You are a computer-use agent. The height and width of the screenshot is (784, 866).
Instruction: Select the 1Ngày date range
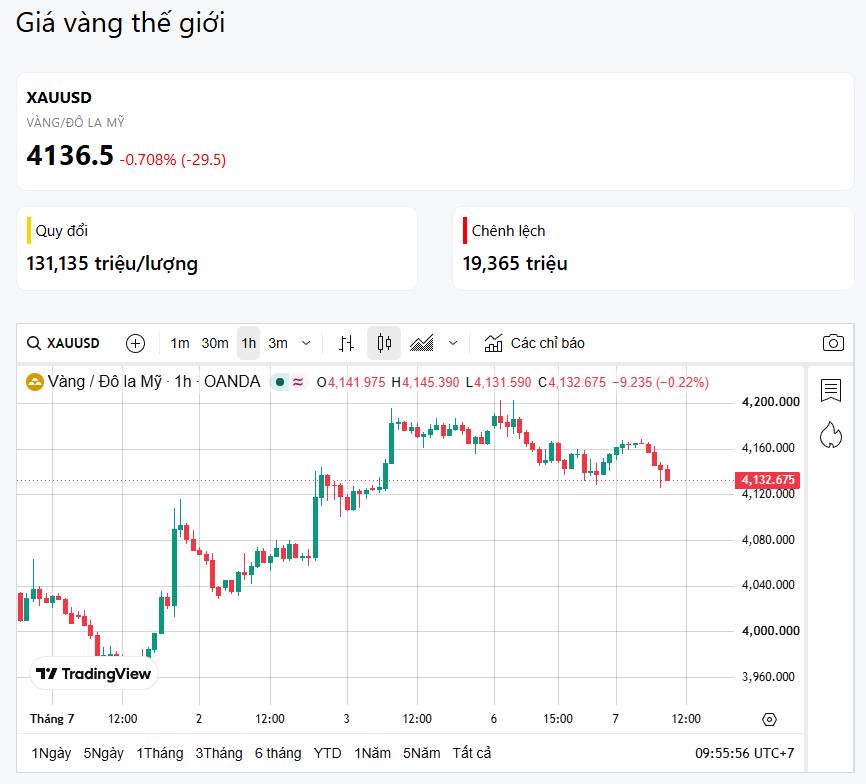(x=51, y=753)
